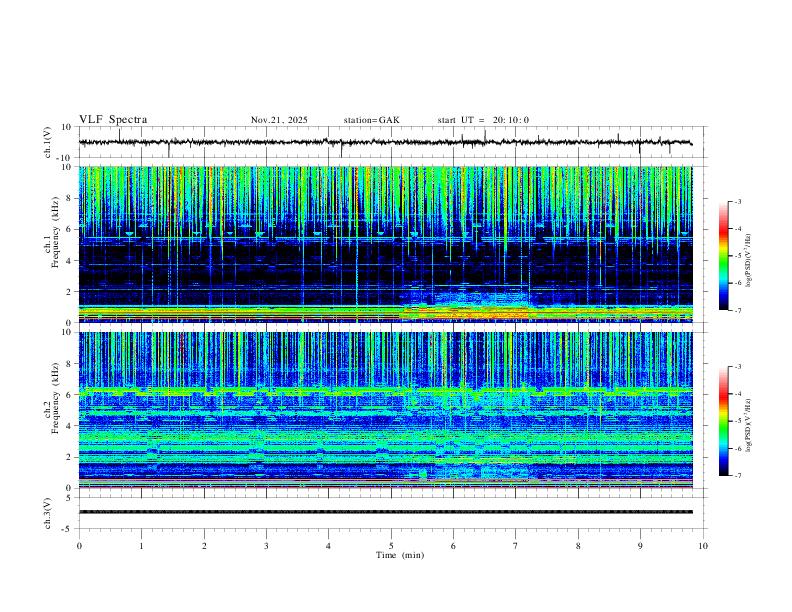792x612 pixels.
Task: Click the "Time (min)" axis title
Action: (x=400, y=555)
